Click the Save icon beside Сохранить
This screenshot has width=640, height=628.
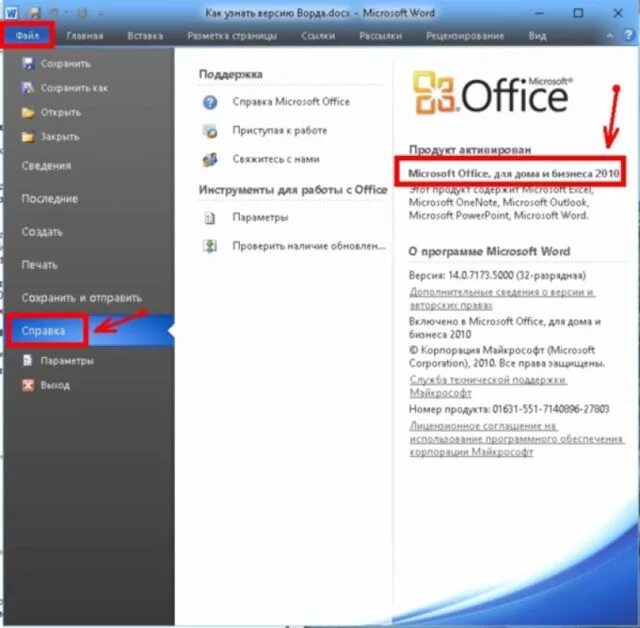pos(28,63)
